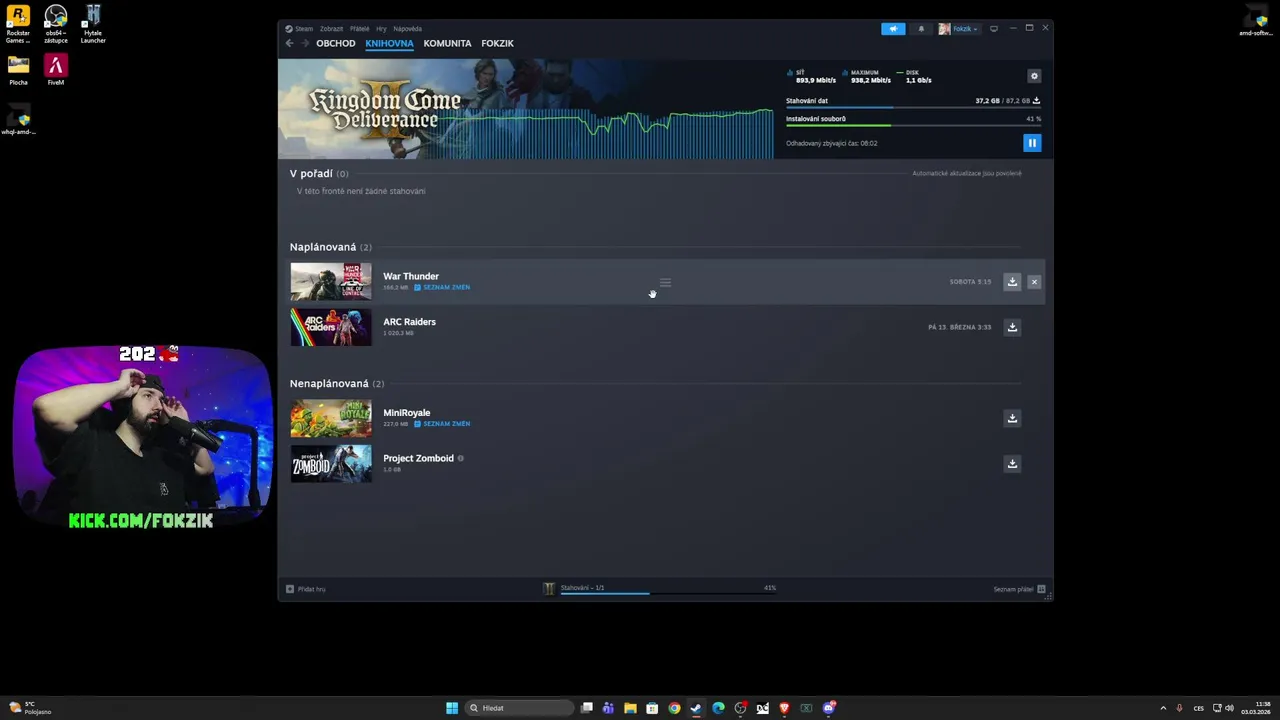This screenshot has height=720, width=1280.
Task: Switch to Big Picture mode icon
Action: (994, 29)
